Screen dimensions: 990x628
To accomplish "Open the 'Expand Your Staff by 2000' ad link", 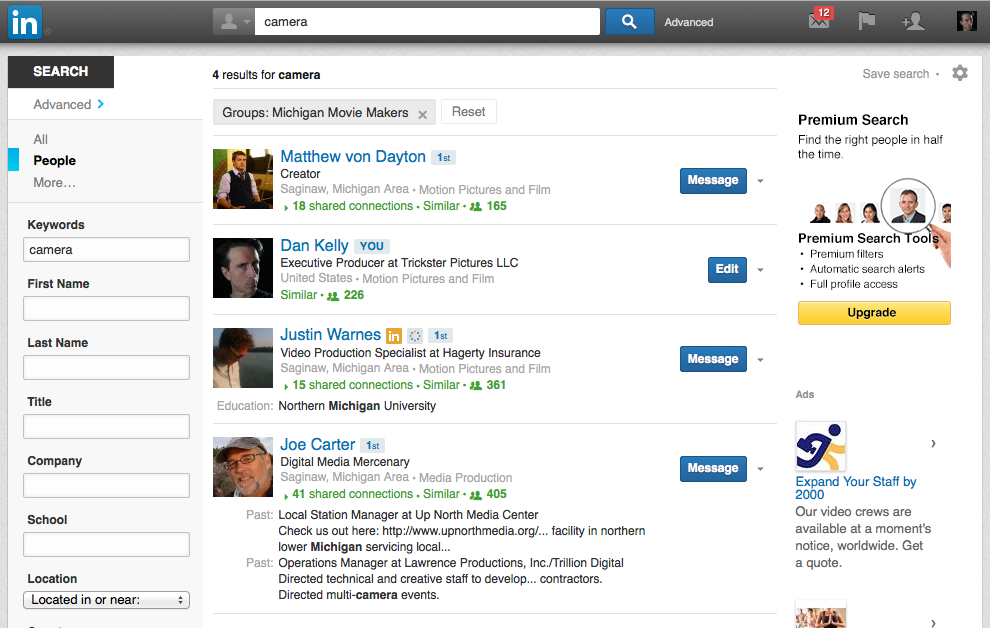I will 856,488.
